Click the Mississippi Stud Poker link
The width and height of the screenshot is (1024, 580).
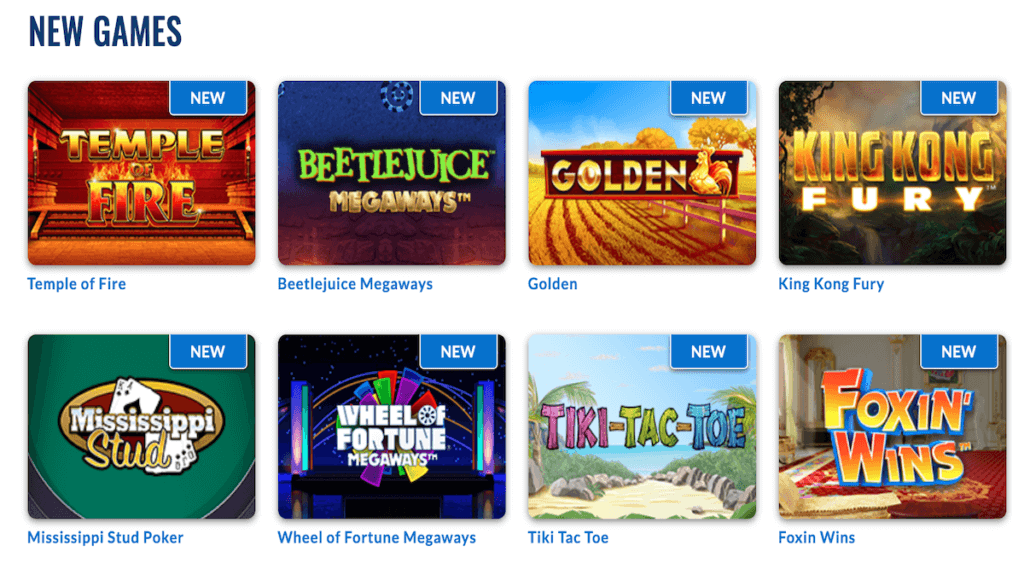pos(105,538)
